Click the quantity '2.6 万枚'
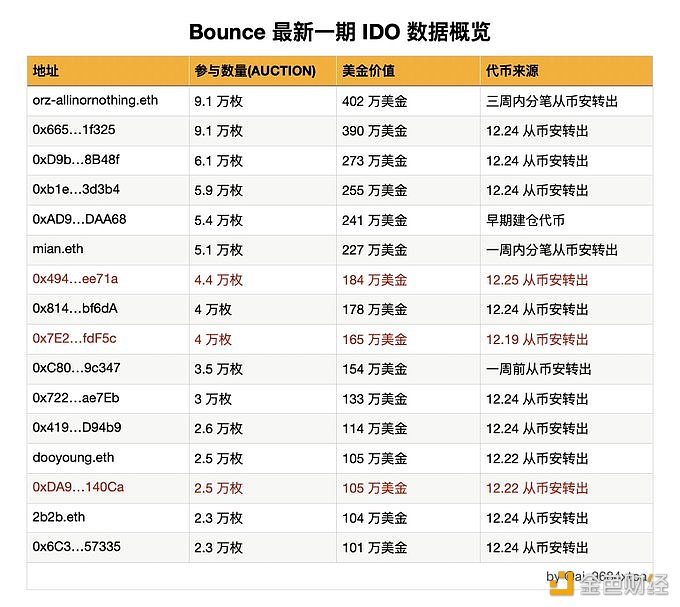The height and width of the screenshot is (607, 680). (219, 429)
